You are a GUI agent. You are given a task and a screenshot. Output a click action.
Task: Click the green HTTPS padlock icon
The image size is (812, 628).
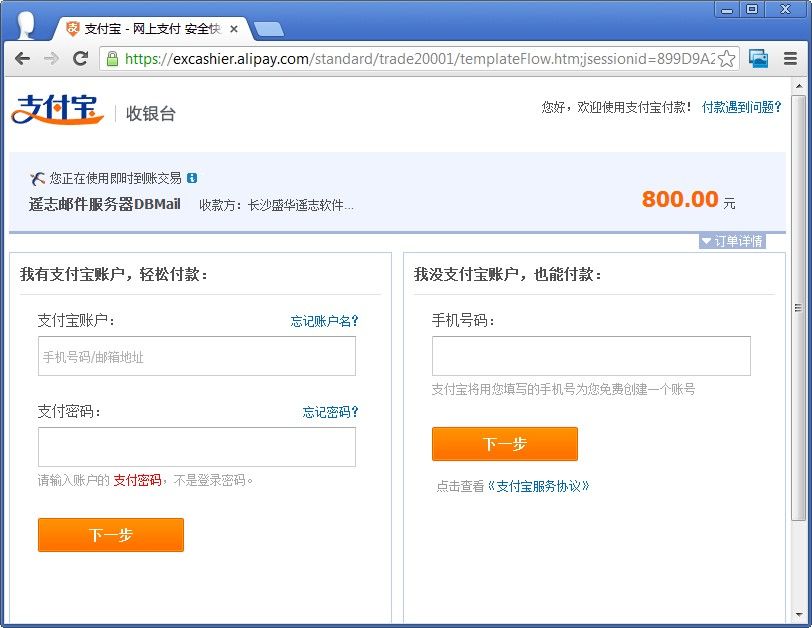click(112, 59)
